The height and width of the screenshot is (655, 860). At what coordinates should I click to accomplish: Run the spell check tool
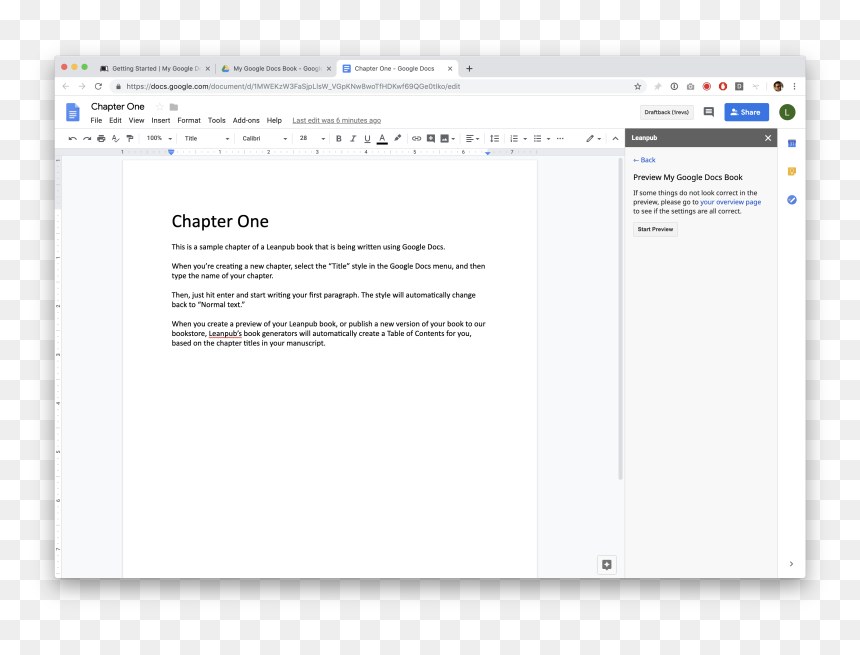(x=115, y=139)
